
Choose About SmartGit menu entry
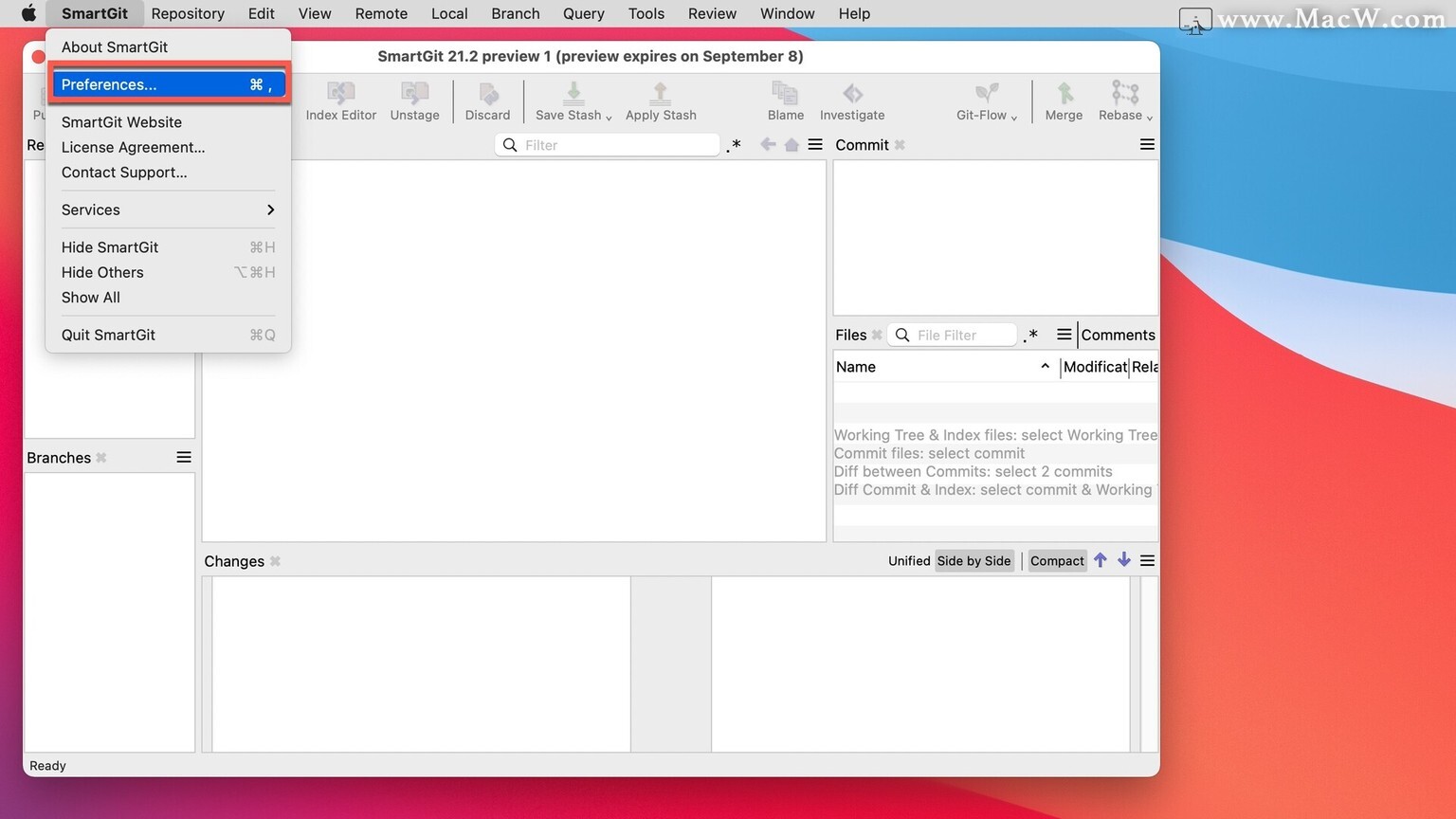click(169, 46)
